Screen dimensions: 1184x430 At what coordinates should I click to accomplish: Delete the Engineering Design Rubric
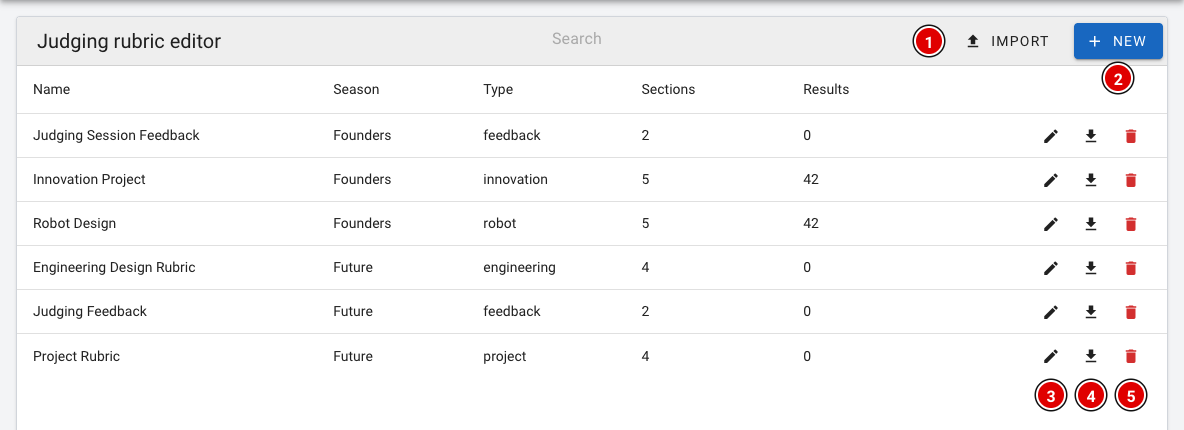[x=1130, y=268]
